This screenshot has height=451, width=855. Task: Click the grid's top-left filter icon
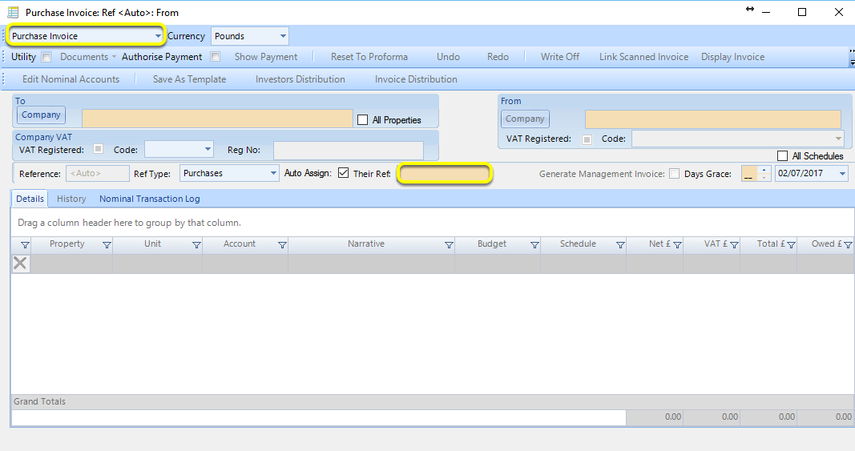coord(25,245)
